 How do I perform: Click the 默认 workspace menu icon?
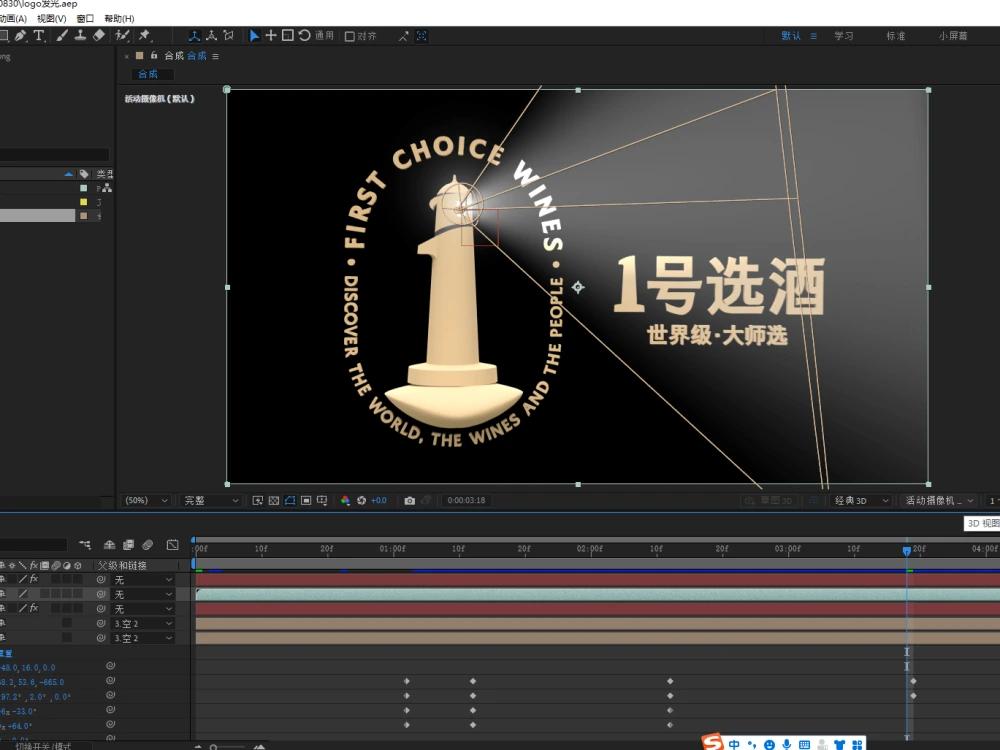click(814, 36)
